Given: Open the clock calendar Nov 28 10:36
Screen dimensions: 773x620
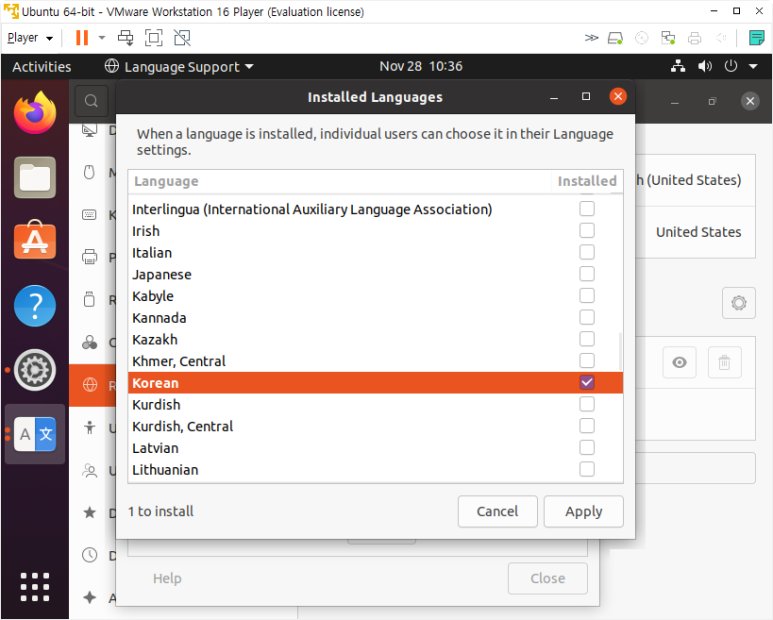Looking at the screenshot, I should coord(421,66).
